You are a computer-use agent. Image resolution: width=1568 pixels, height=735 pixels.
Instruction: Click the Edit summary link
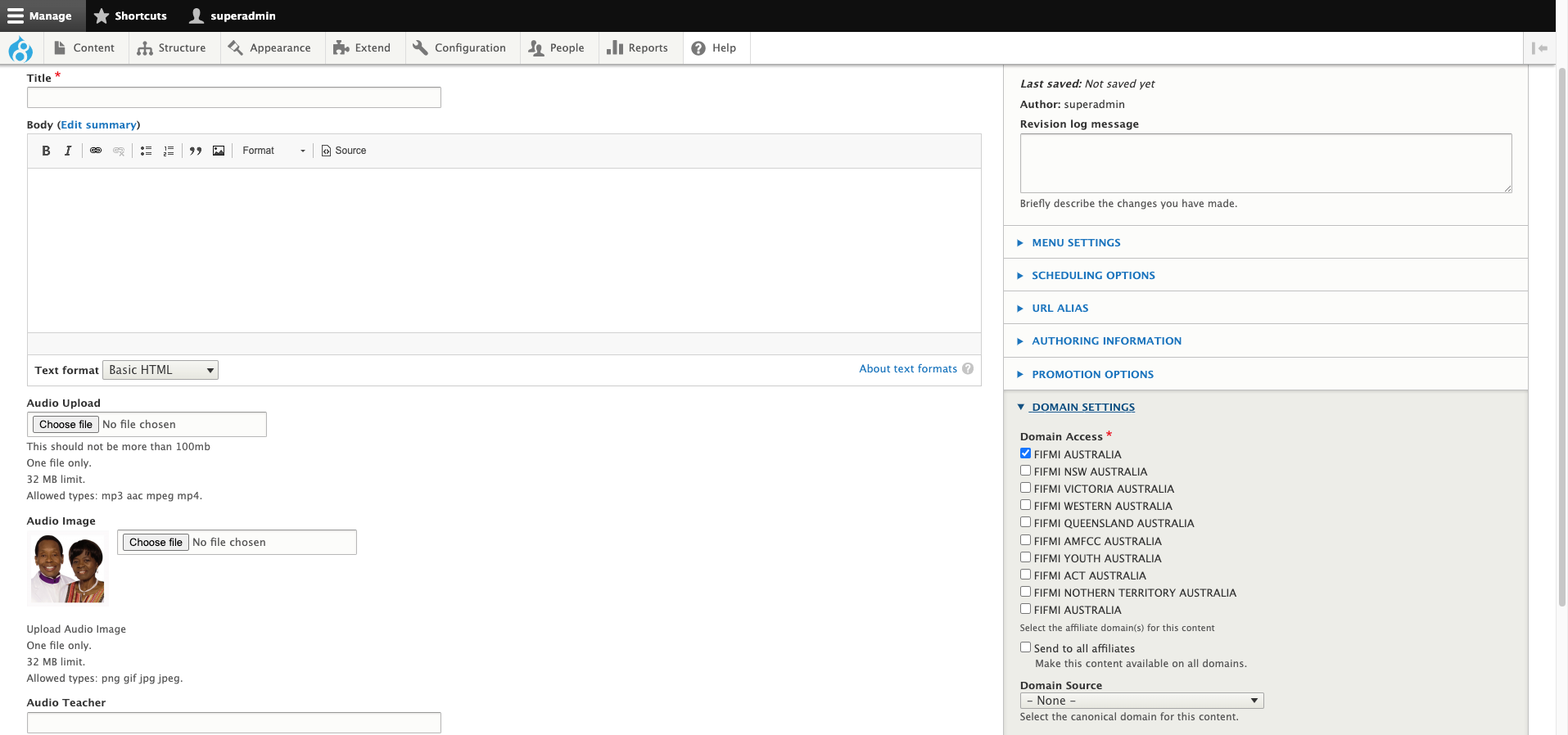click(98, 125)
